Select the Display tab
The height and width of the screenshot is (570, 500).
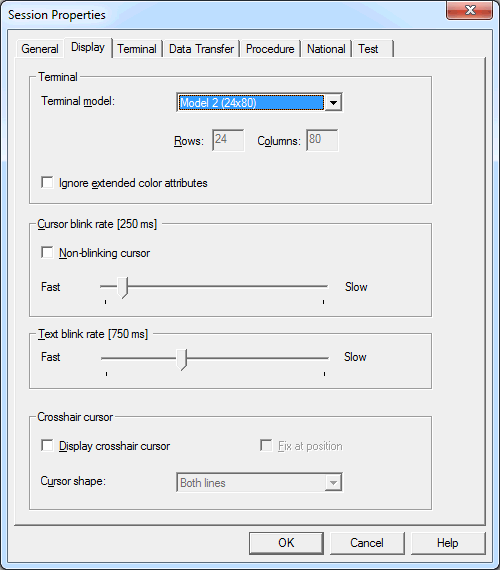tap(88, 47)
